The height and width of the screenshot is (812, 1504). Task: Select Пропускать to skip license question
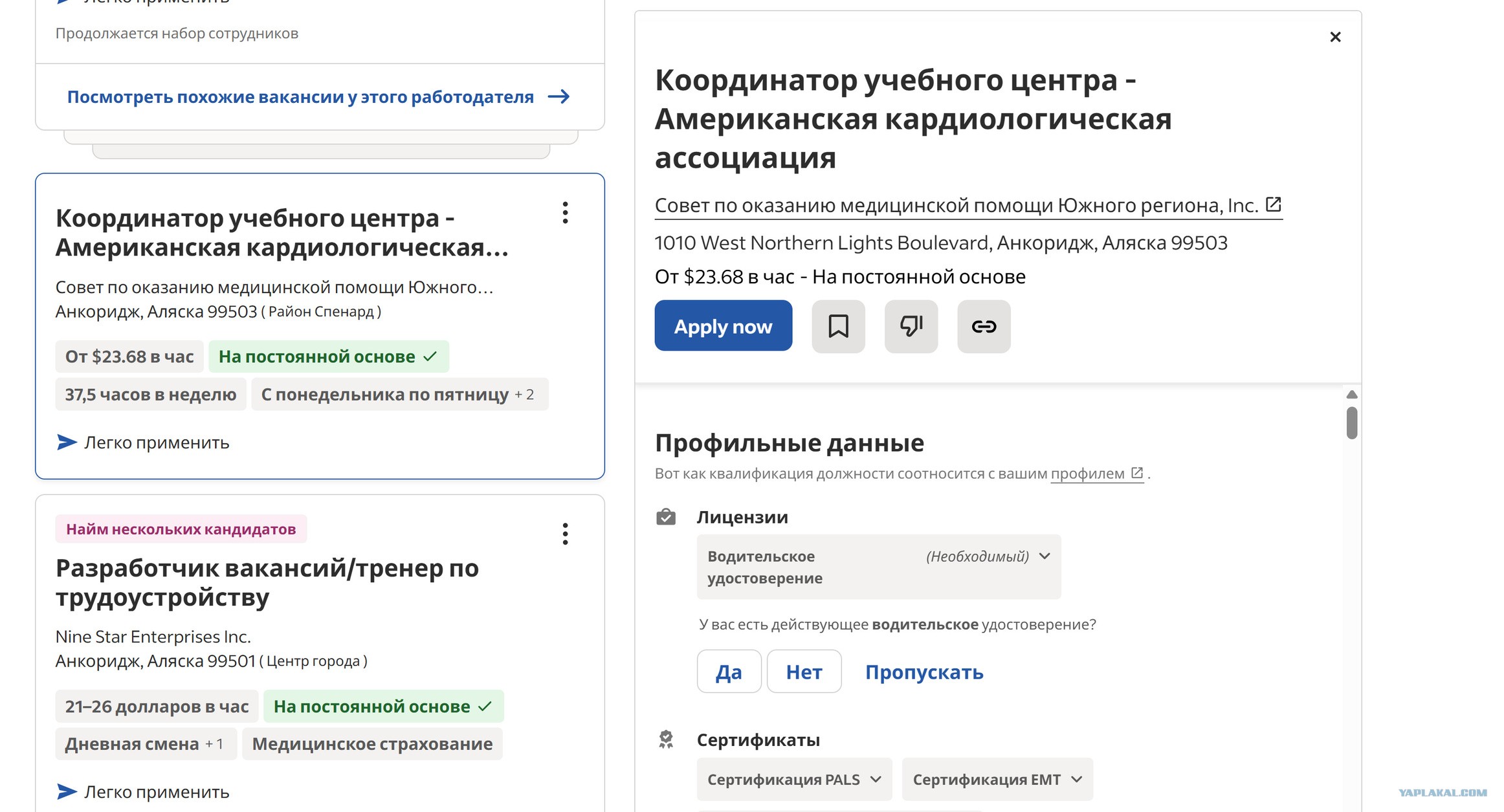(x=924, y=672)
